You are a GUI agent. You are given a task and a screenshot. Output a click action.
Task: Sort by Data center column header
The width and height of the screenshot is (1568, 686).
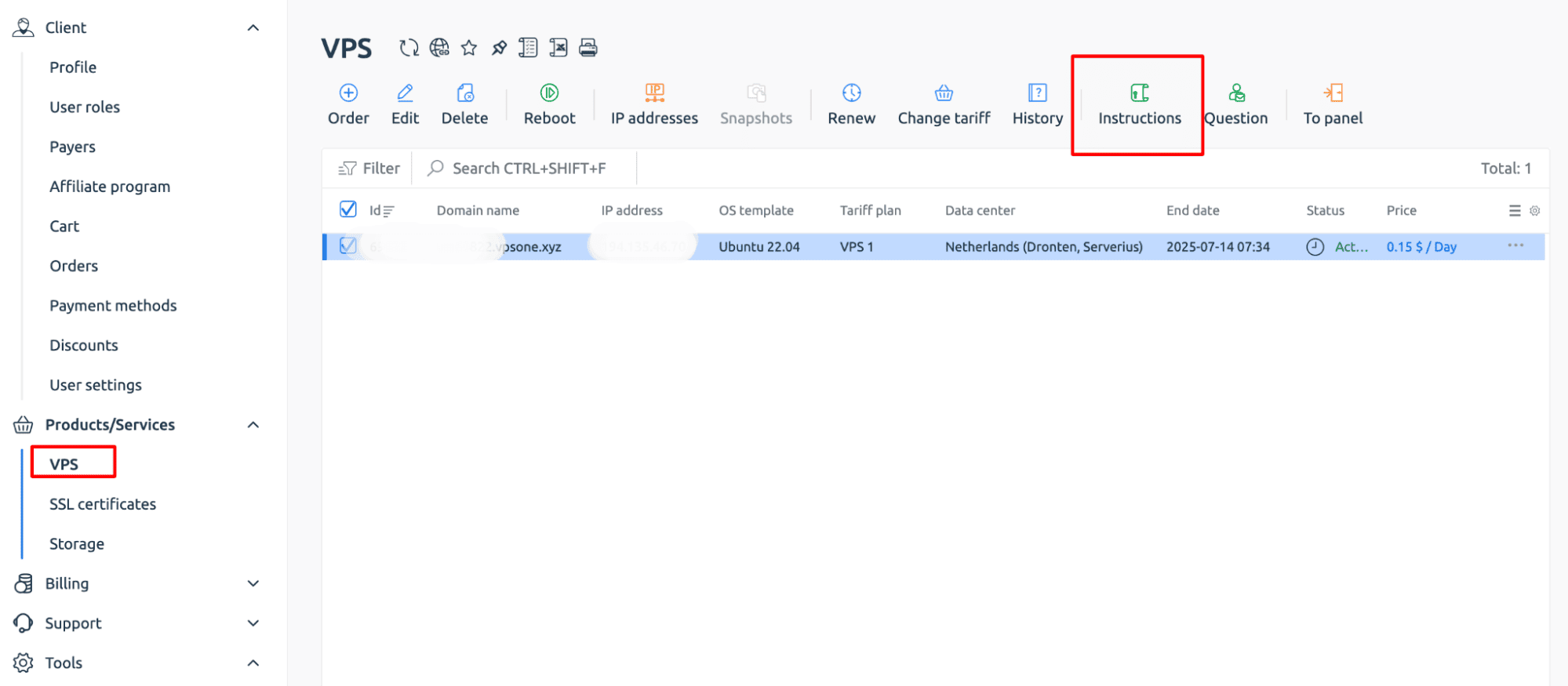pos(980,210)
